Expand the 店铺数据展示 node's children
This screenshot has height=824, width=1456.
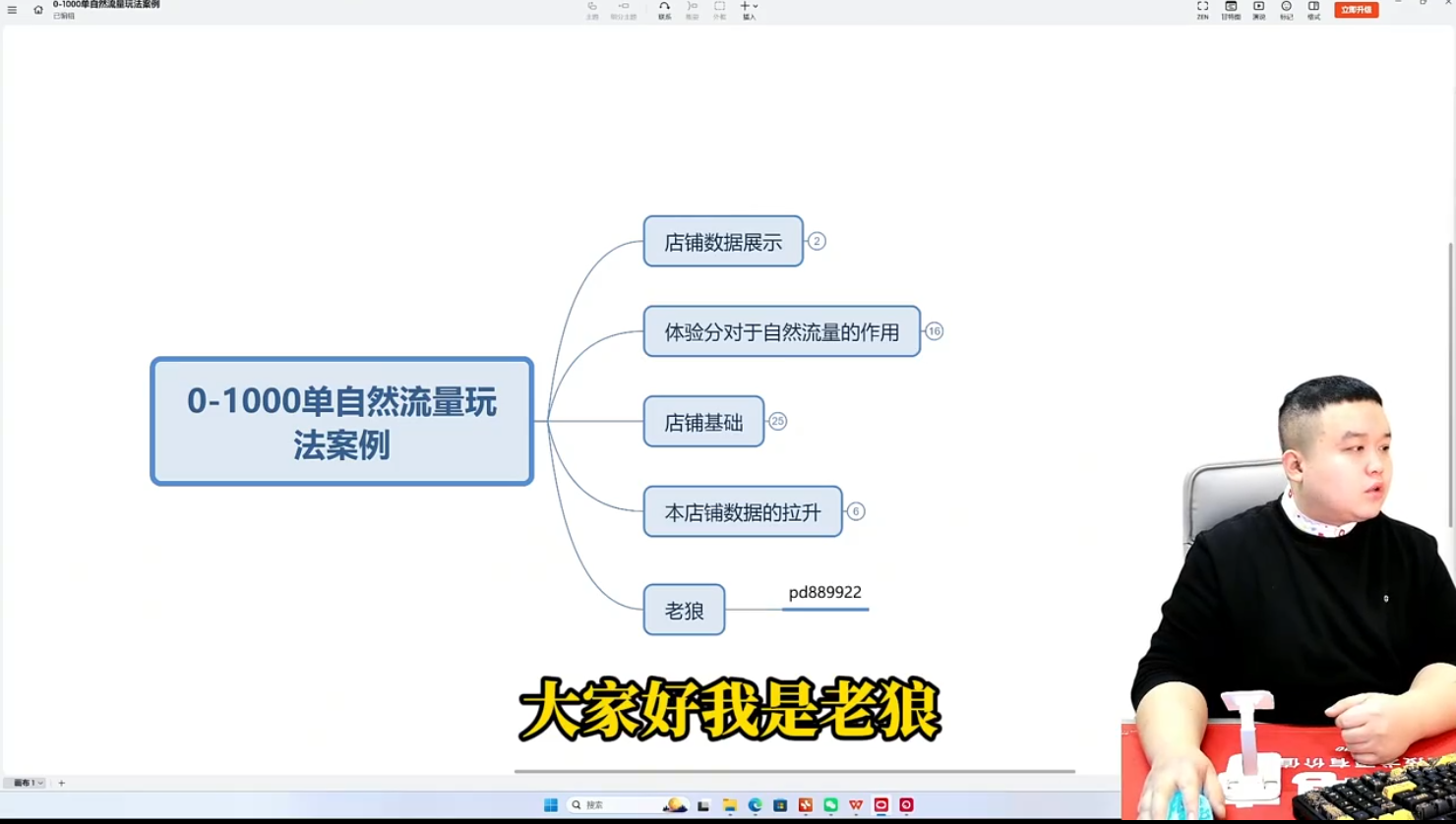[817, 241]
